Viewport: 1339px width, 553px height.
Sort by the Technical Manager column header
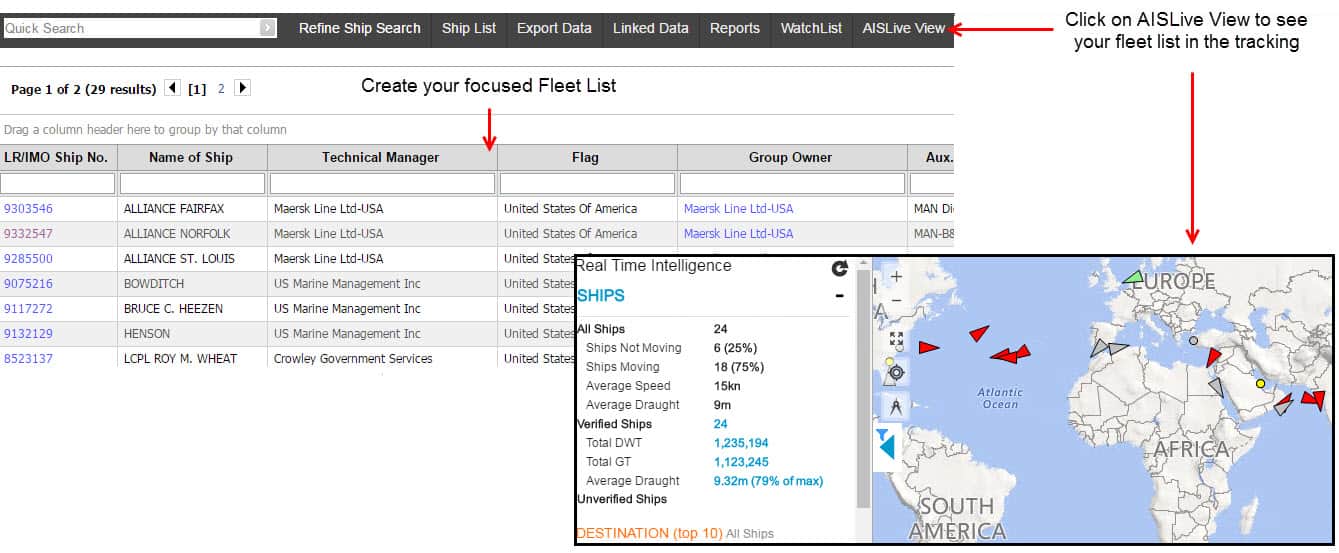click(x=380, y=157)
